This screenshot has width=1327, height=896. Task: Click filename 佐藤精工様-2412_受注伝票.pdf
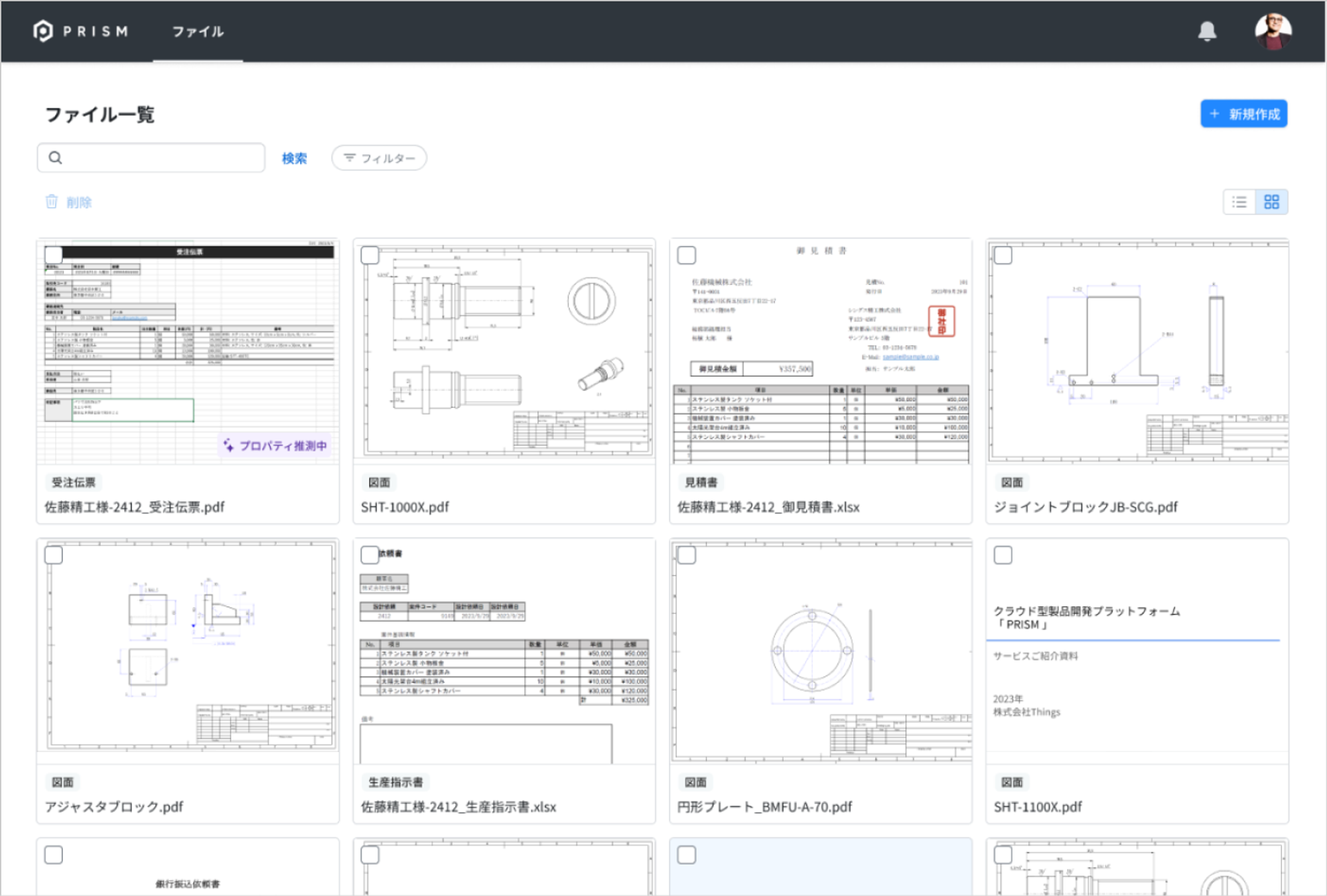pos(135,507)
